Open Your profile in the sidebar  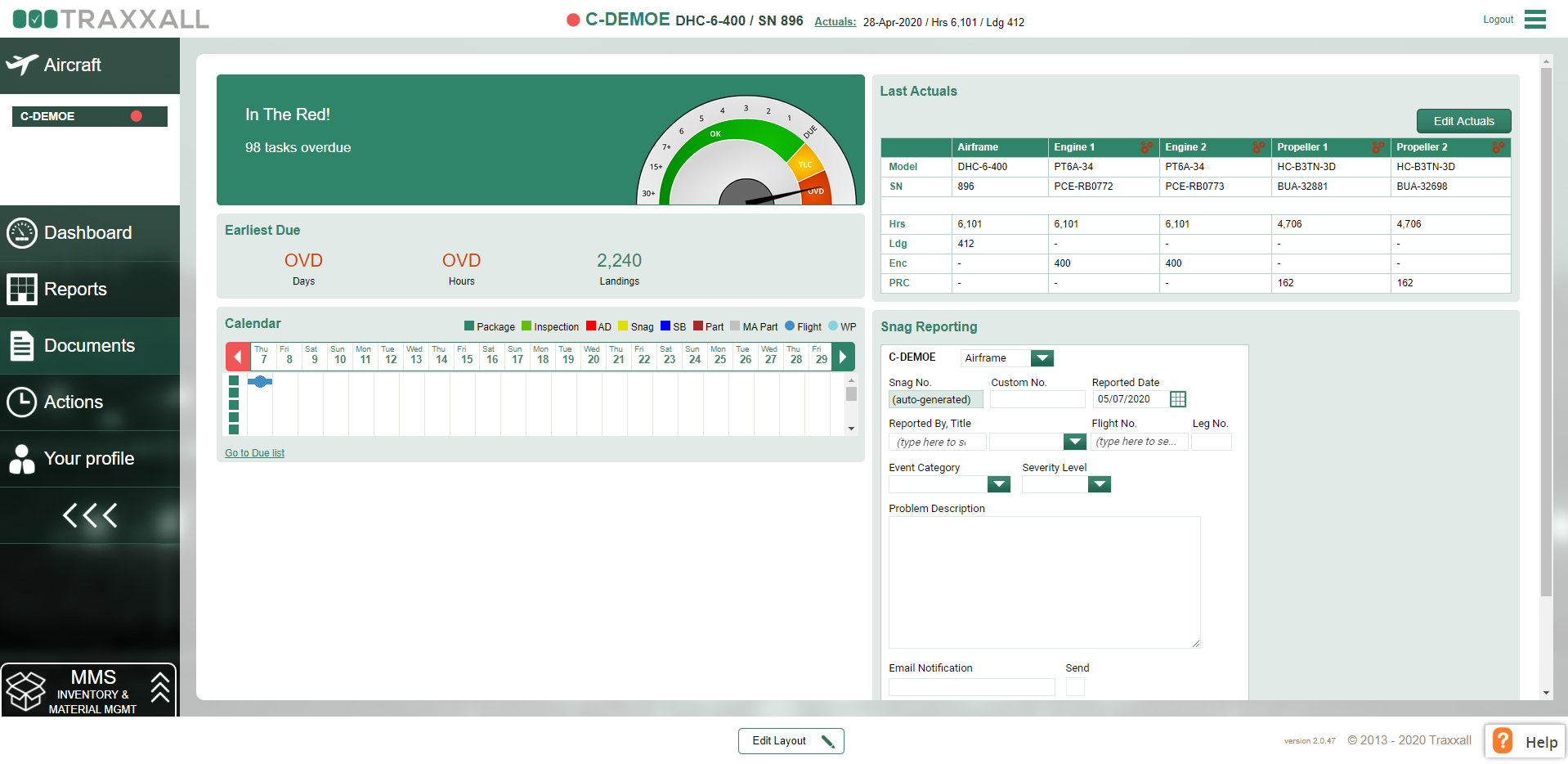tap(90, 459)
